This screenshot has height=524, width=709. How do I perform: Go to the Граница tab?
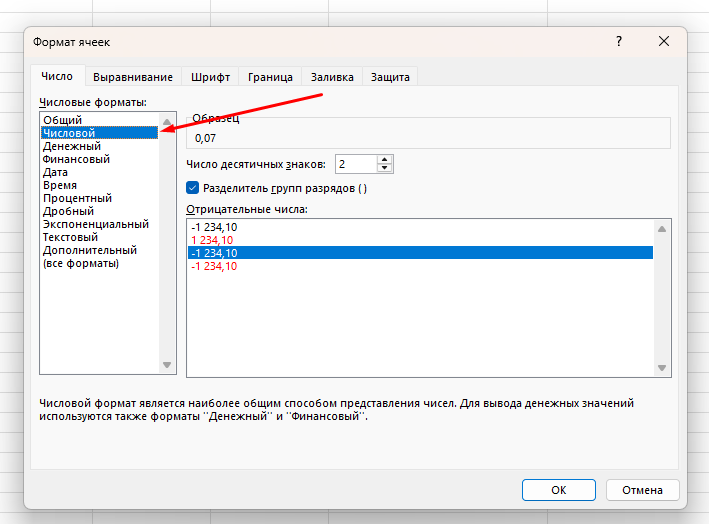point(270,77)
